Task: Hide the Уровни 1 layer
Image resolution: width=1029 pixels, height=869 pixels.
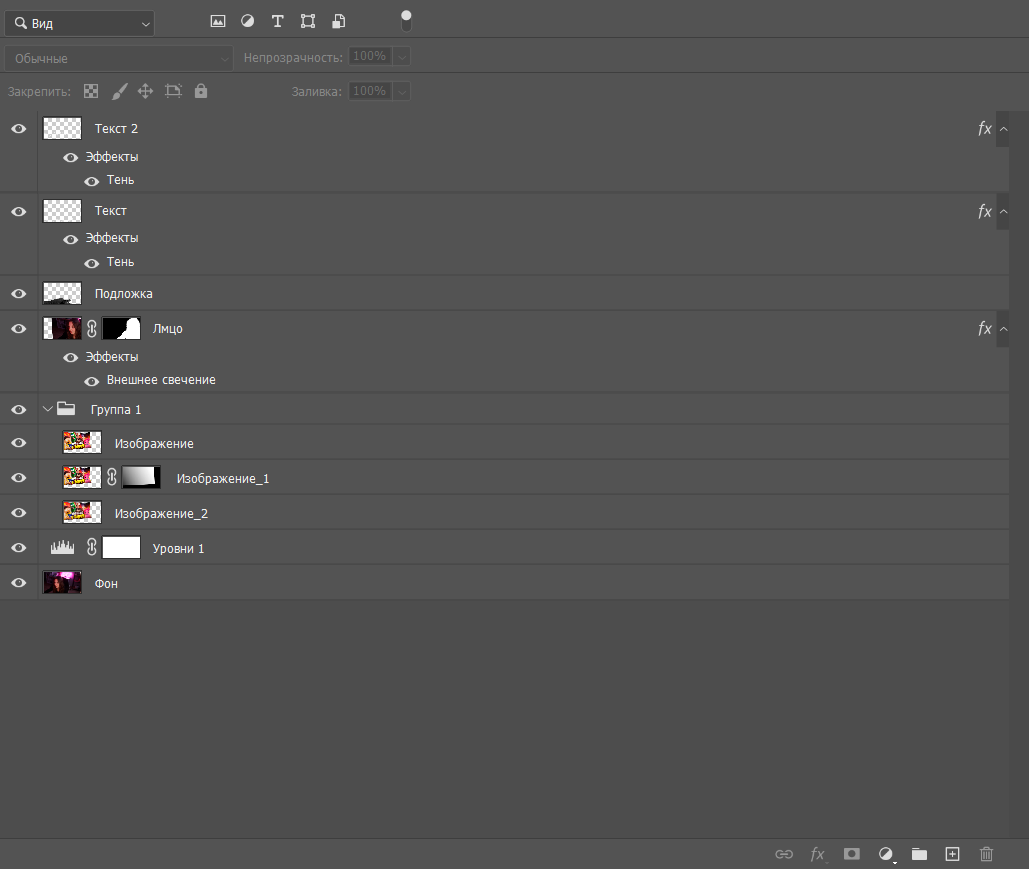Action: [19, 547]
